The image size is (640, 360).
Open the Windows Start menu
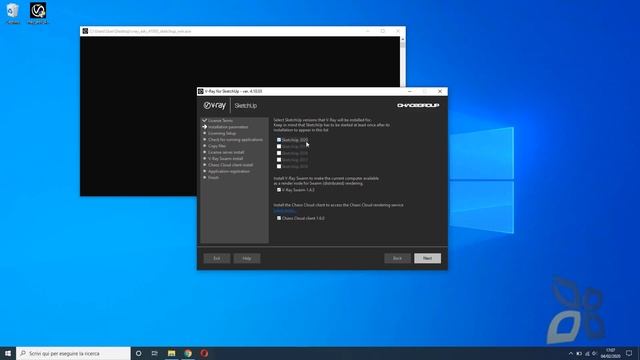click(8, 353)
